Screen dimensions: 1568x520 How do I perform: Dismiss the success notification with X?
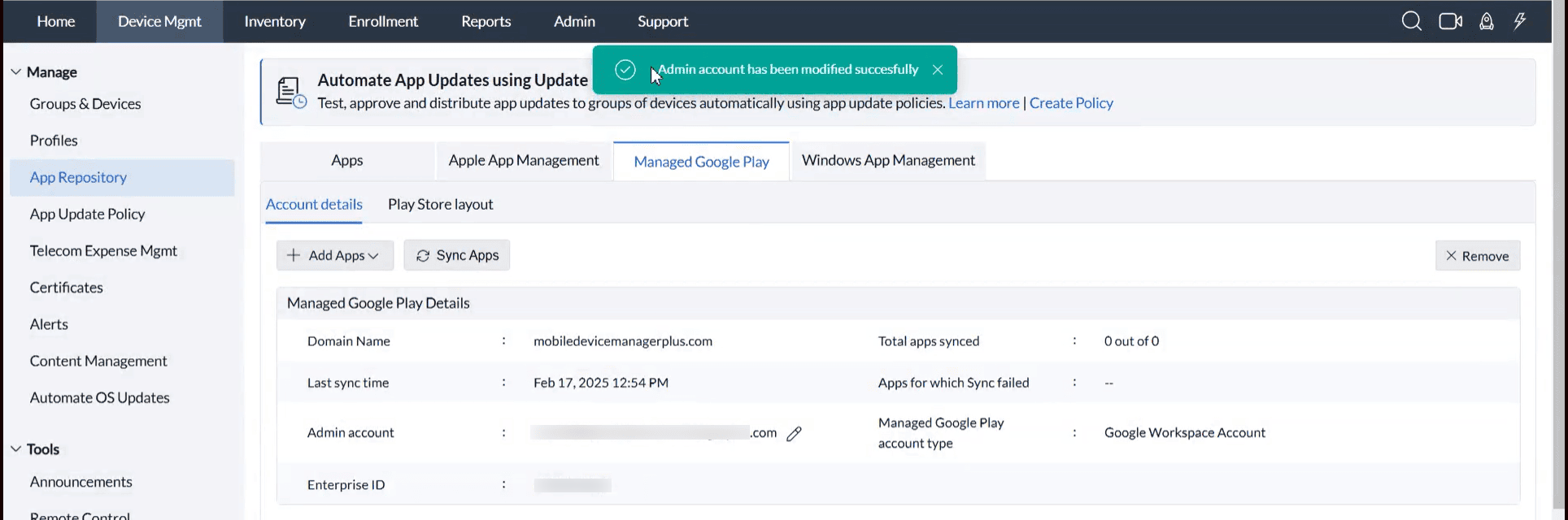click(x=938, y=70)
